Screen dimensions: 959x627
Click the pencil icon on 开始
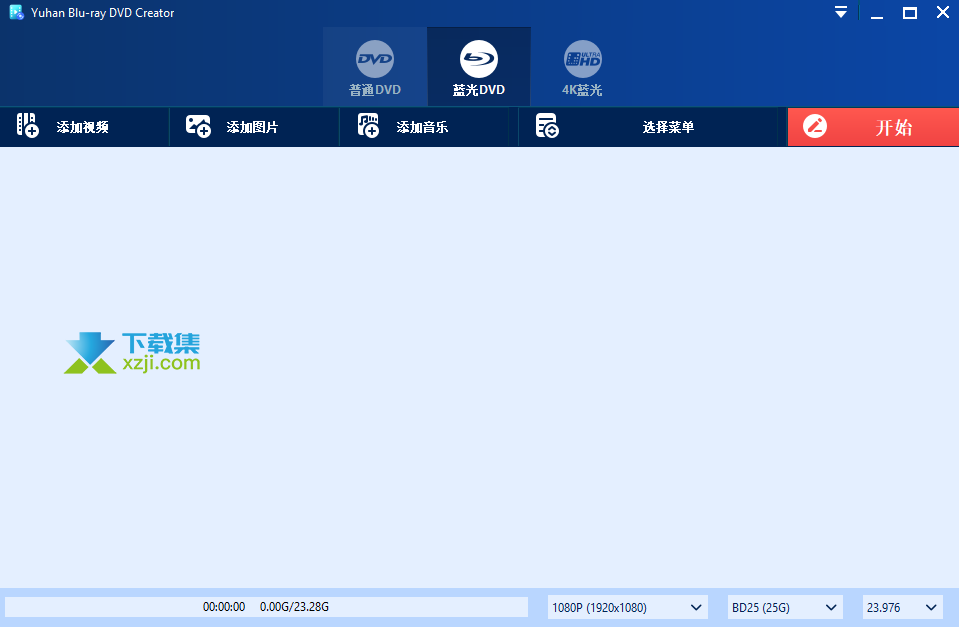[815, 127]
